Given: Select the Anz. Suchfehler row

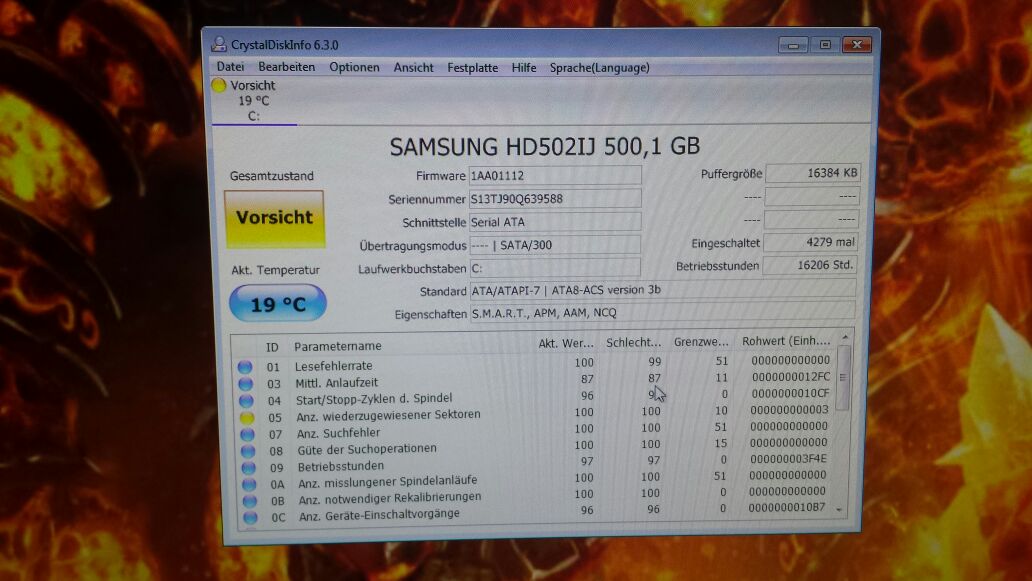Looking at the screenshot, I should (x=534, y=430).
